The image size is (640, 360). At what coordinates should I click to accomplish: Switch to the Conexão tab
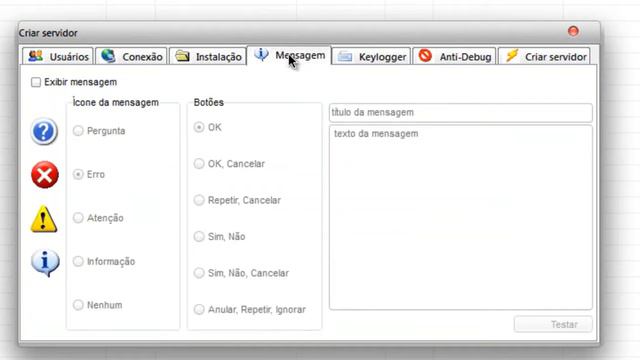[x=131, y=56]
